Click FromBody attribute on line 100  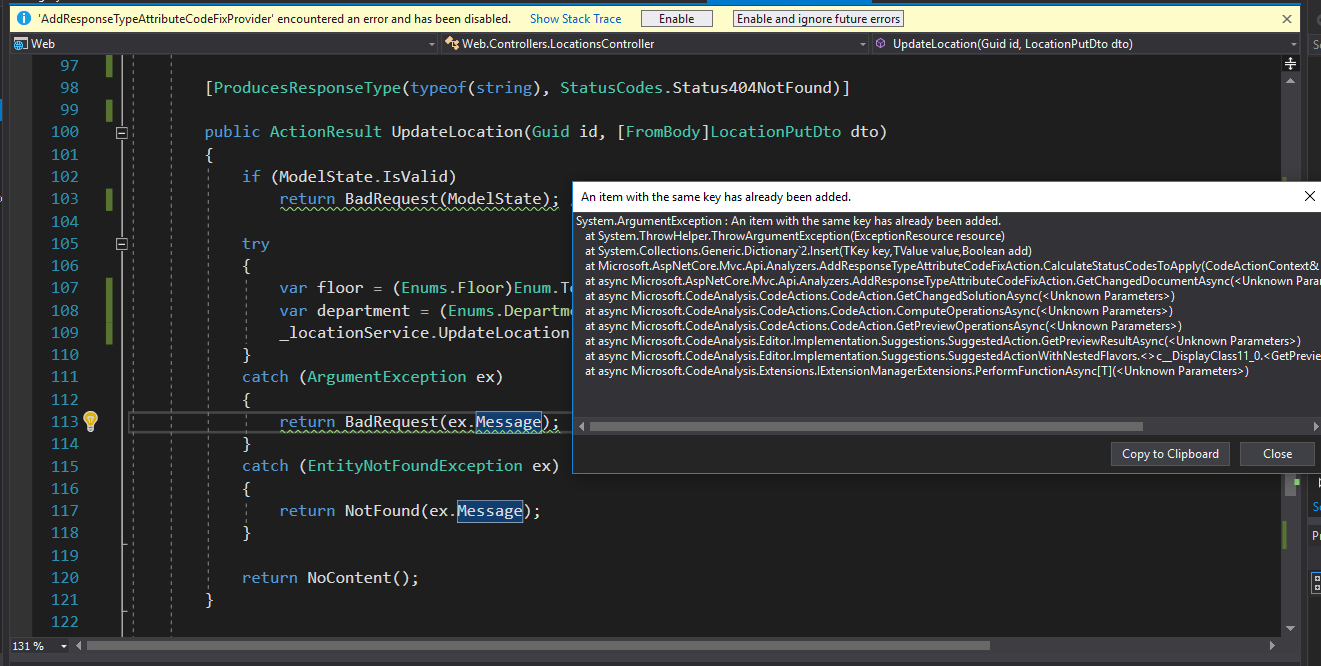(x=664, y=132)
